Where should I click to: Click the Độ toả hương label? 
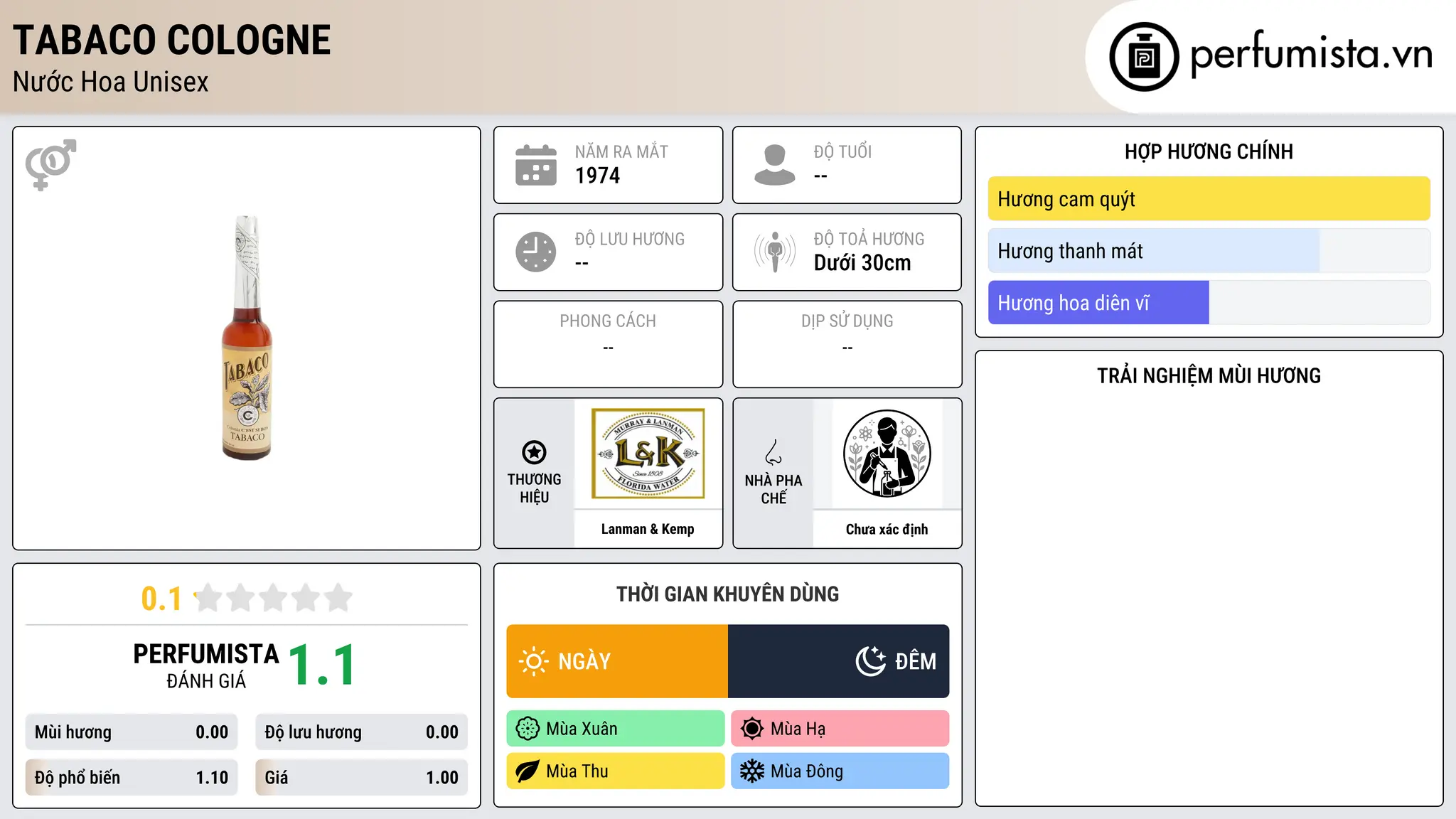coord(869,239)
